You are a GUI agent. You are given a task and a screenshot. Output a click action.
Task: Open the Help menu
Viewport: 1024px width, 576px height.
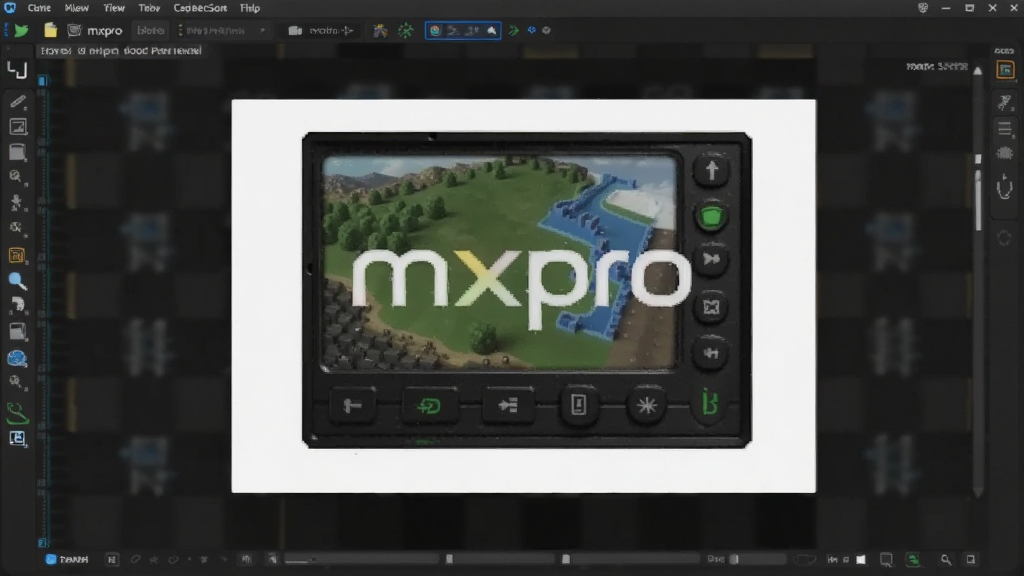249,8
